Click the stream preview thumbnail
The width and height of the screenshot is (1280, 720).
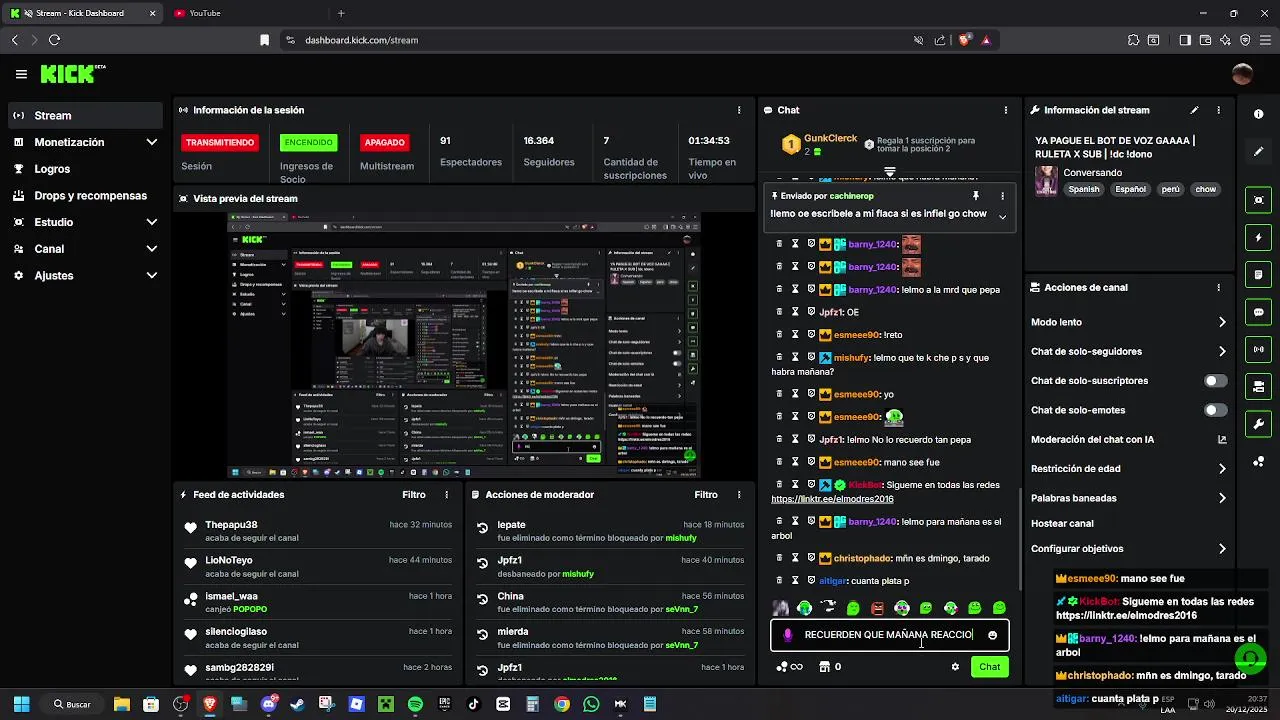pyautogui.click(x=463, y=345)
